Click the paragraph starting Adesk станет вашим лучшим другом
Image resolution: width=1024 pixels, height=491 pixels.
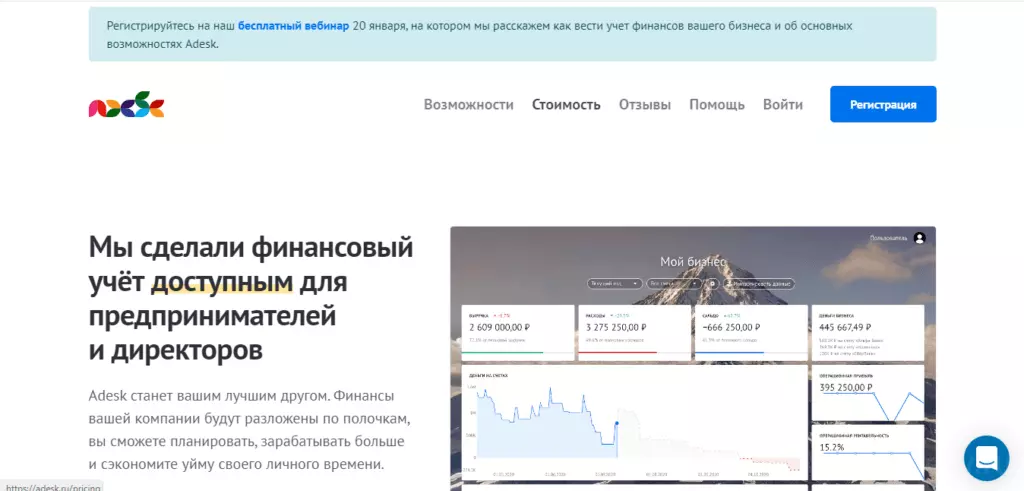pos(249,430)
